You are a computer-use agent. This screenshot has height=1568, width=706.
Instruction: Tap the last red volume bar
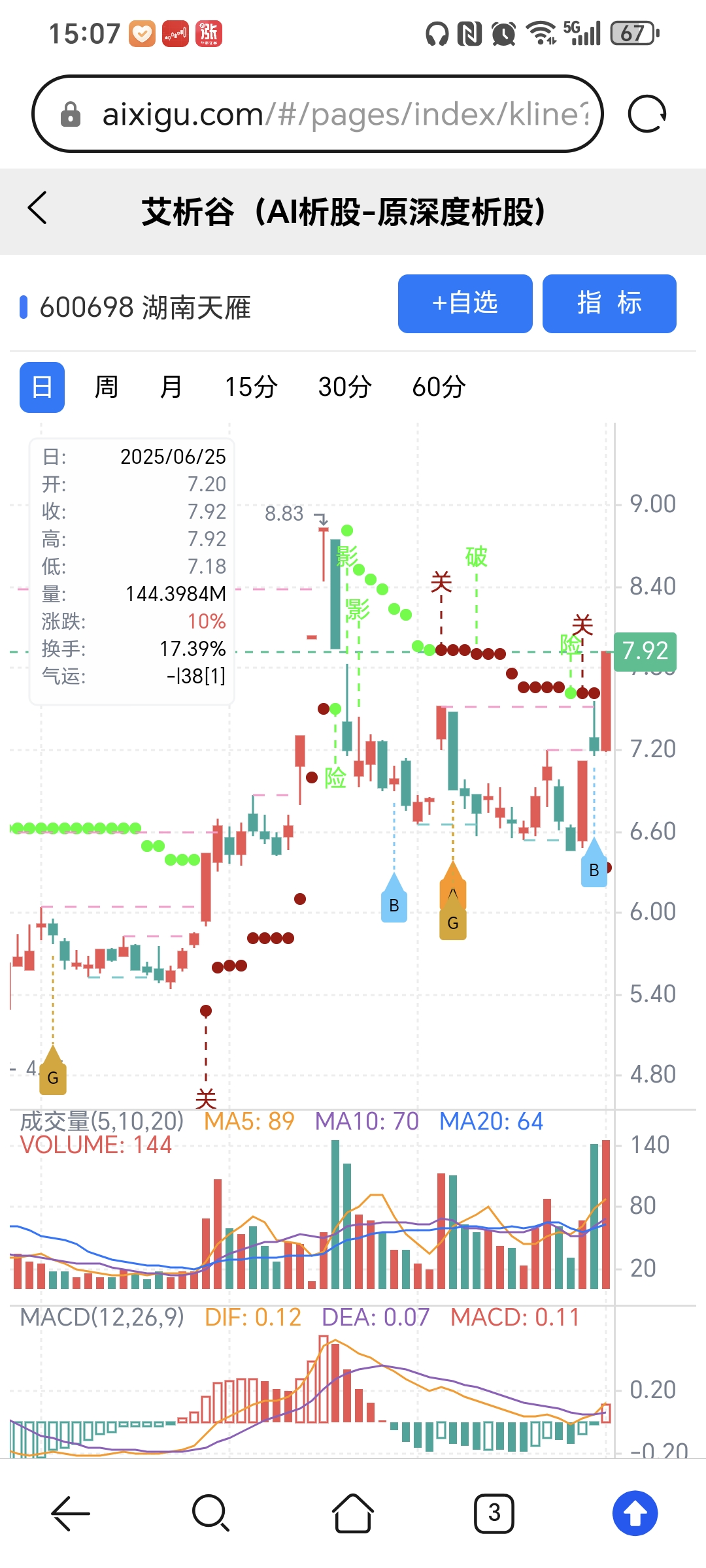pyautogui.click(x=606, y=1214)
